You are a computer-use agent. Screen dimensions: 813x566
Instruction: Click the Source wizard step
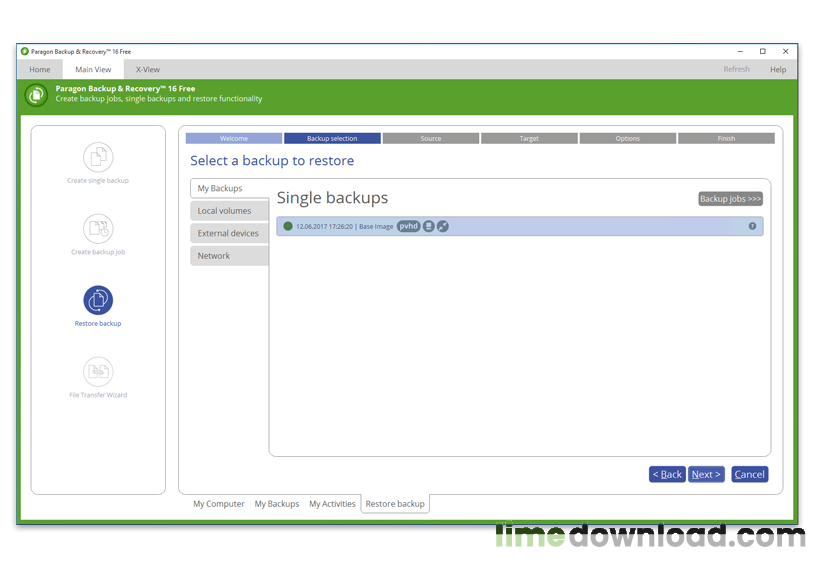[x=431, y=138]
